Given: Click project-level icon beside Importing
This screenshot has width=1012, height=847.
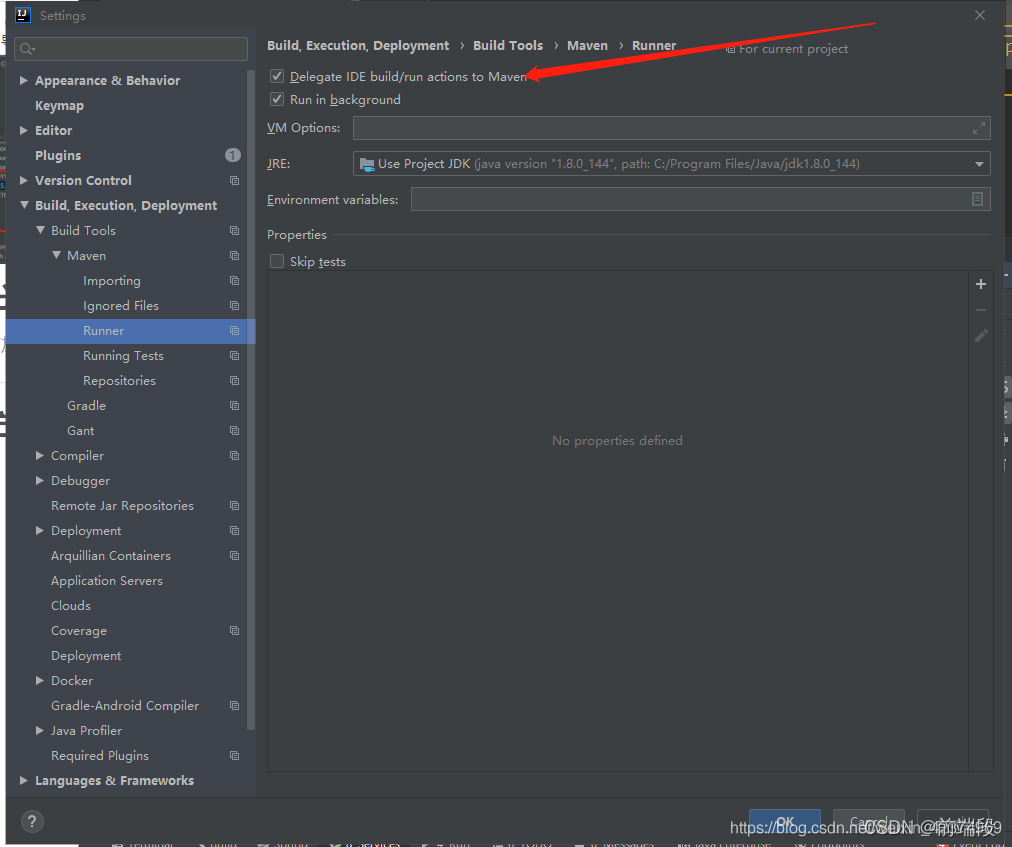Looking at the screenshot, I should point(234,281).
